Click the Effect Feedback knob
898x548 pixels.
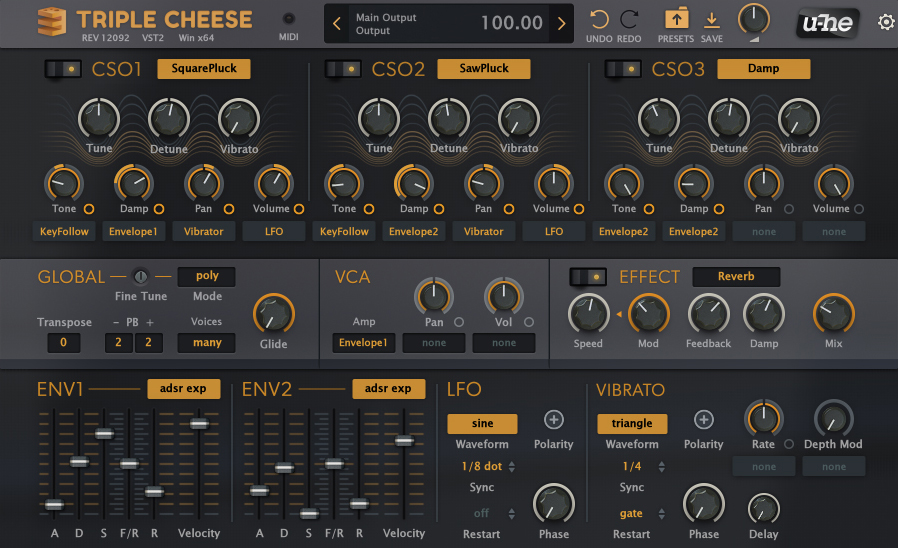tap(708, 314)
